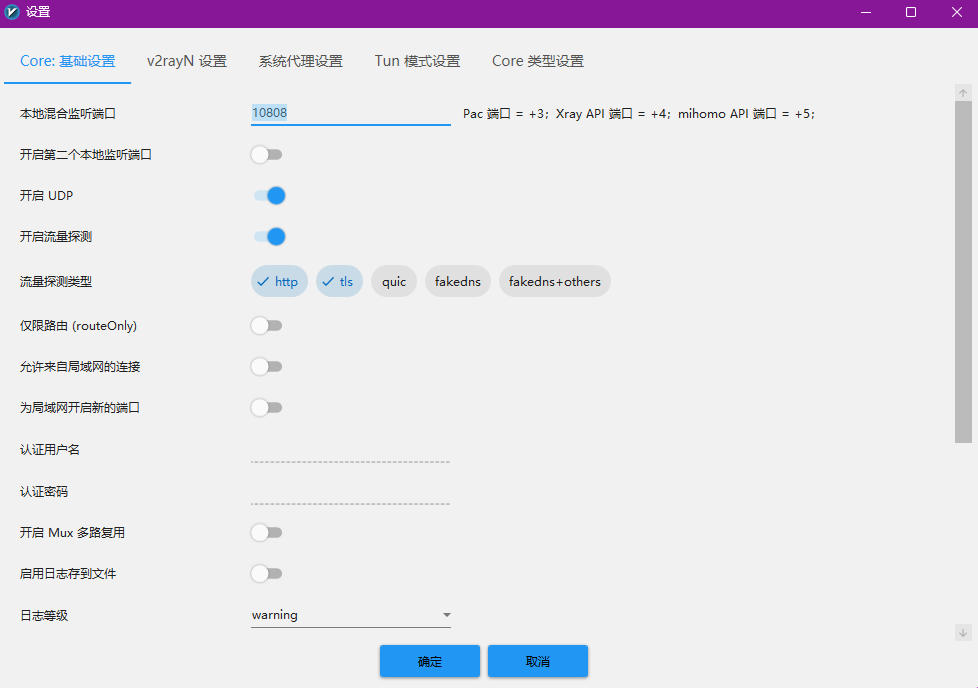
Task: Open the 系统代理设置 tab
Action: [301, 61]
